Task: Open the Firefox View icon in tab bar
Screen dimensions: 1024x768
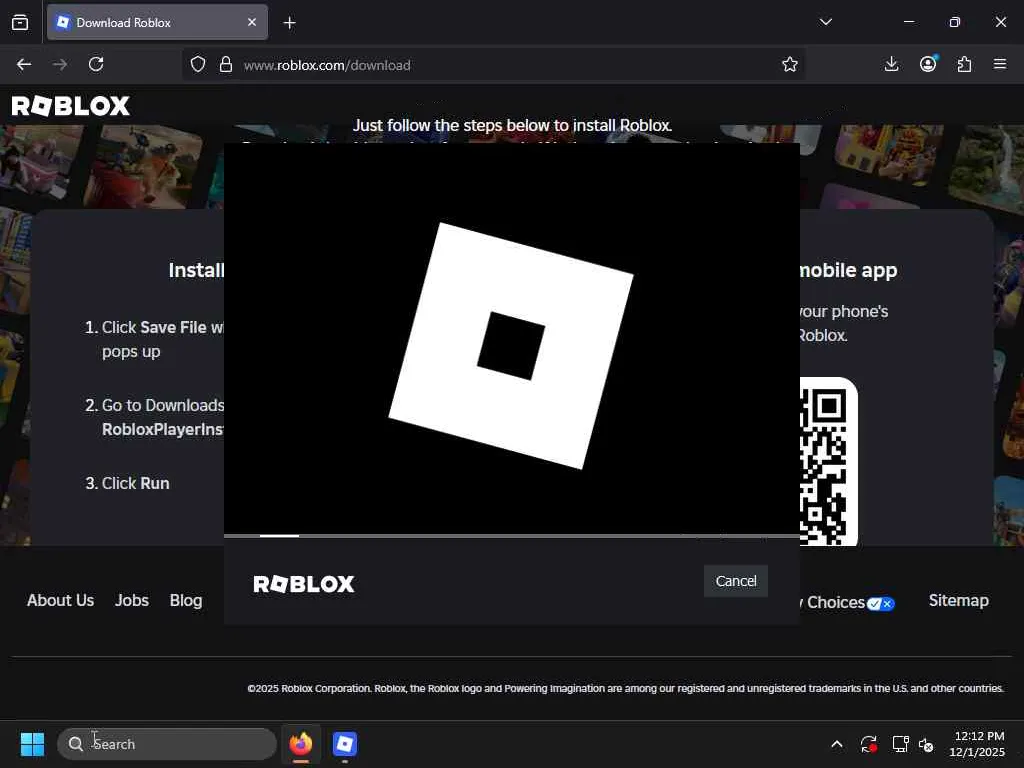Action: point(20,22)
